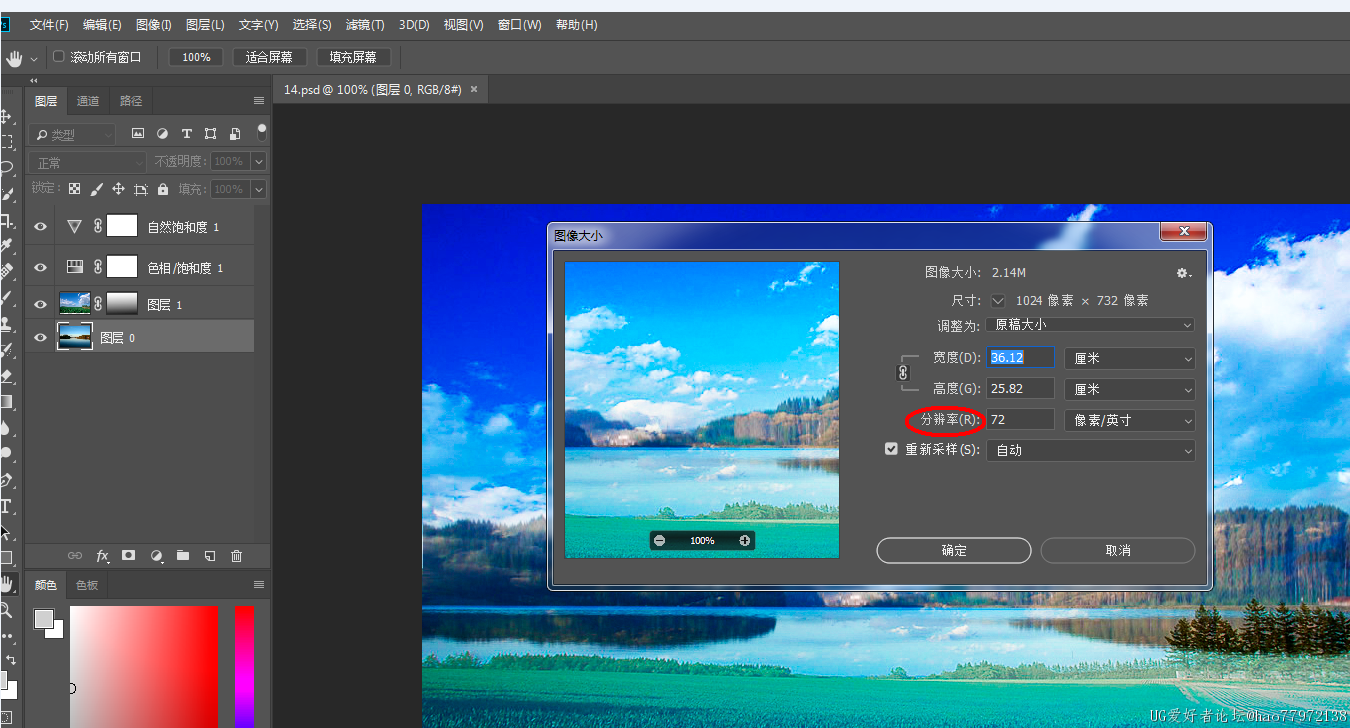Click mask link on 色相/饱和度 1 layer

point(98,267)
